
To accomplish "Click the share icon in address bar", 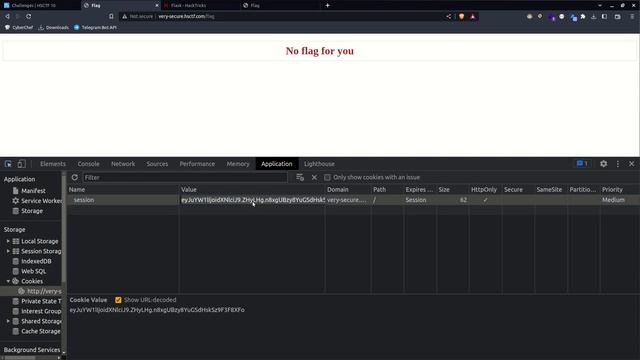I will coord(449,16).
